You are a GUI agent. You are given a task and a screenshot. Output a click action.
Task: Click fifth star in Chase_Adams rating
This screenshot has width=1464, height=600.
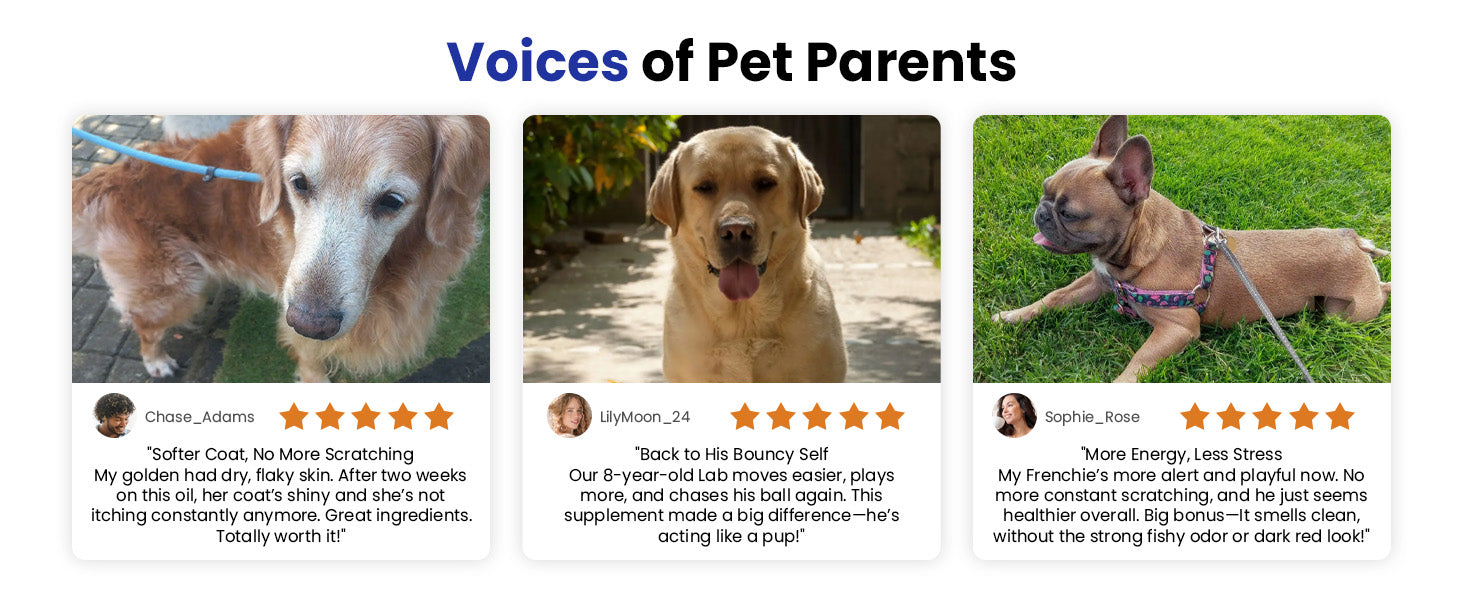[x=439, y=416]
